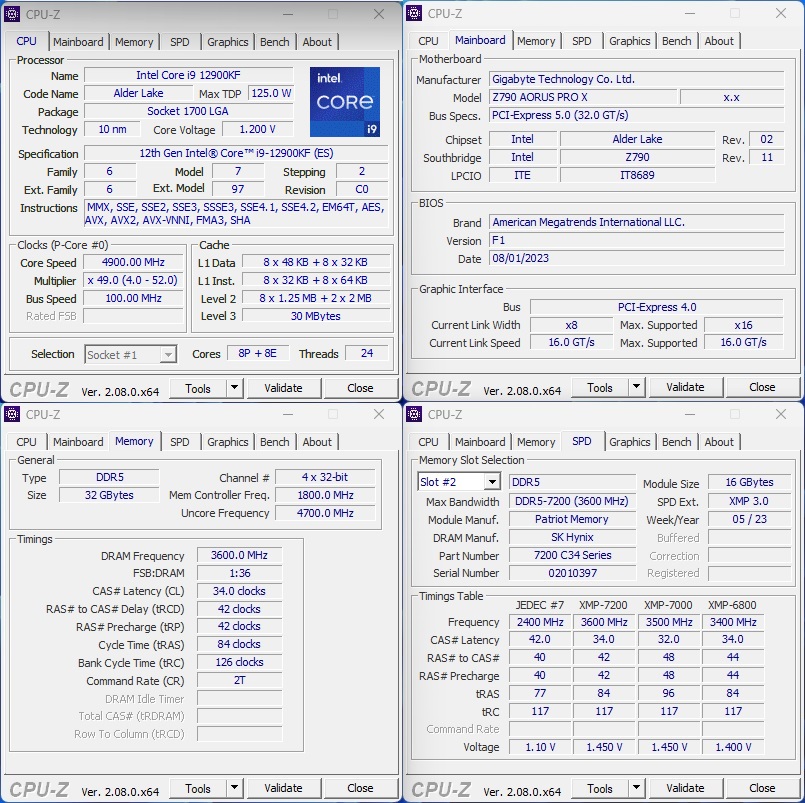Open the Graphics tab in the Mainboard tab window
This screenshot has width=805, height=803.
pos(630,41)
